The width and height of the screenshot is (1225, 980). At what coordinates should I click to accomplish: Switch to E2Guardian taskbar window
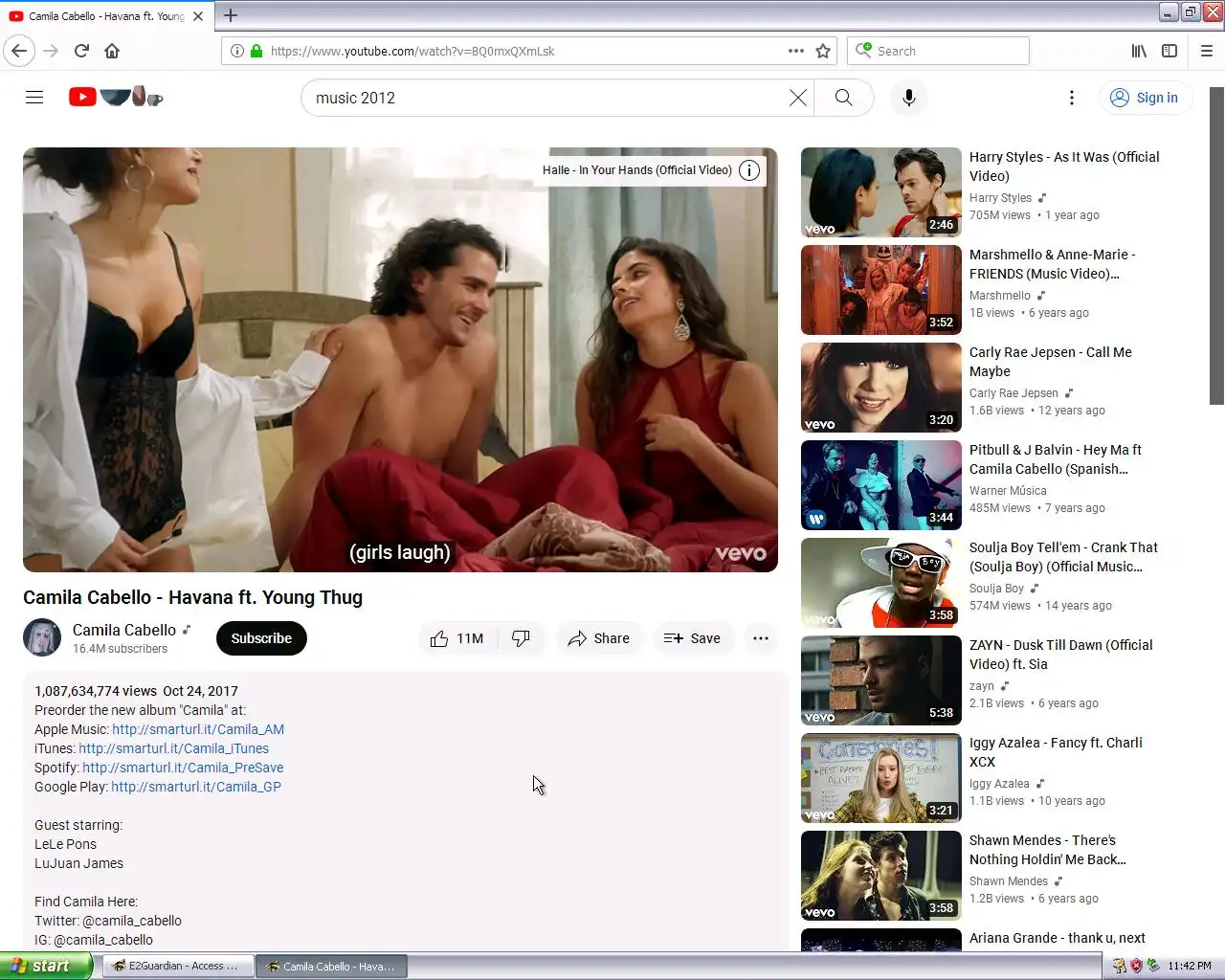[x=176, y=966]
